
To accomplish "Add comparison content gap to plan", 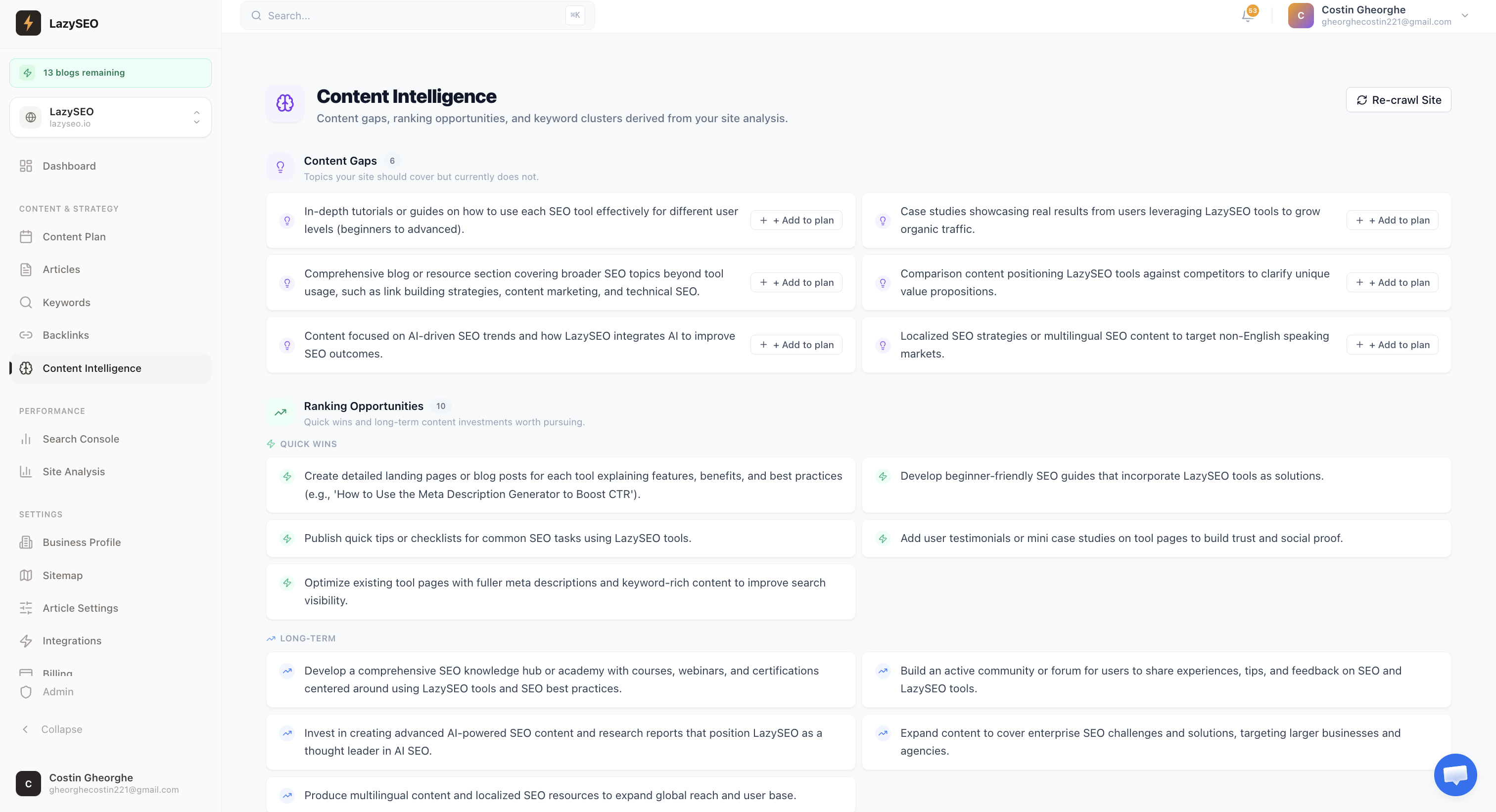I will coord(1392,283).
